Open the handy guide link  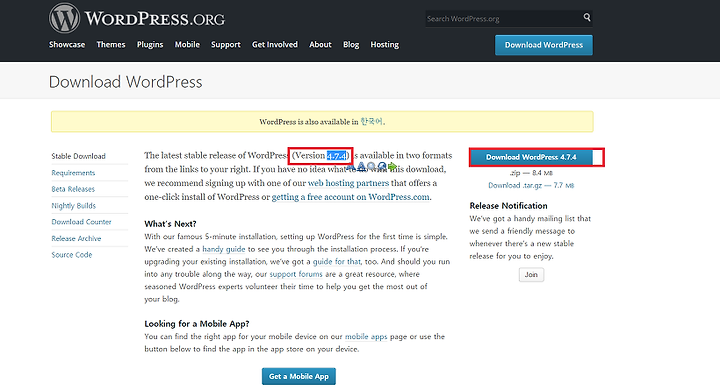(x=224, y=249)
